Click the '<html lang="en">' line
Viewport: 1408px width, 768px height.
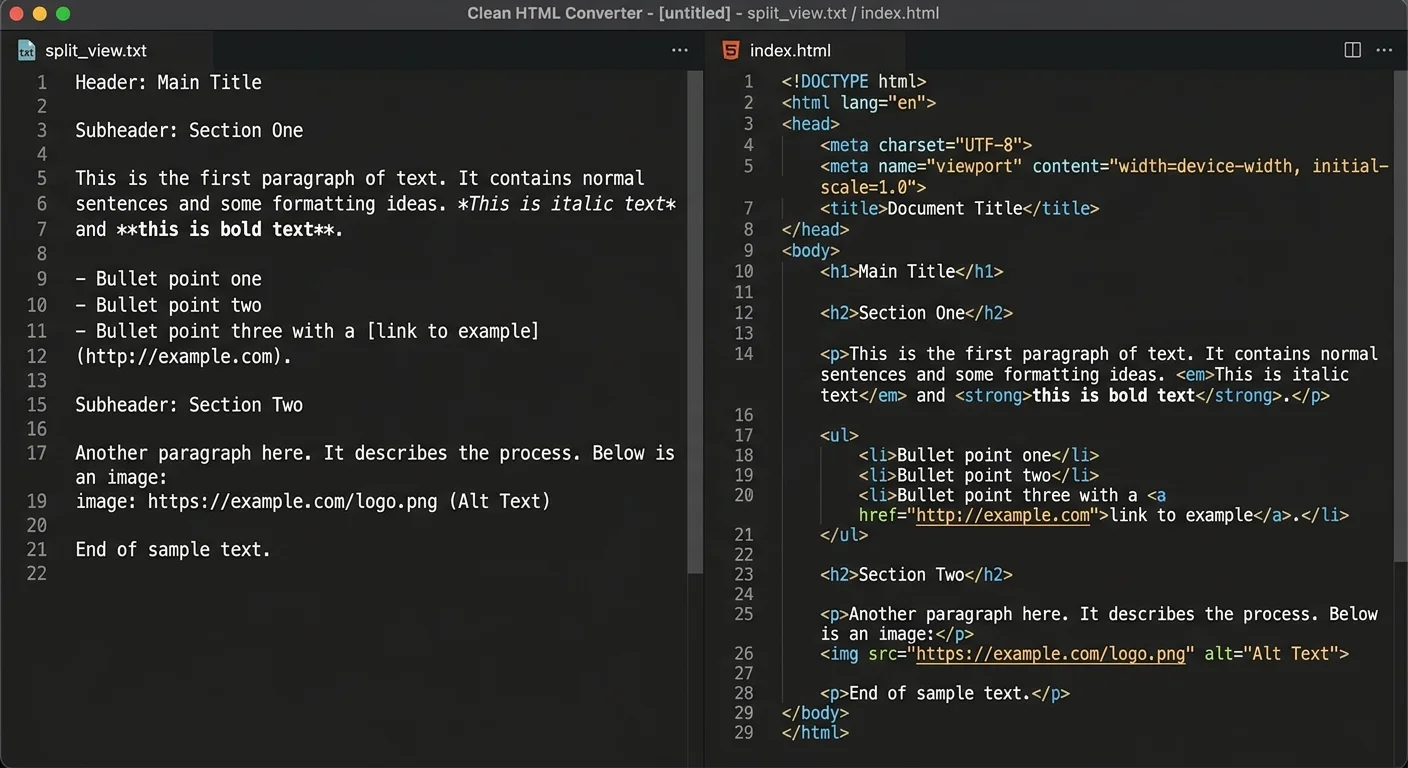point(859,103)
